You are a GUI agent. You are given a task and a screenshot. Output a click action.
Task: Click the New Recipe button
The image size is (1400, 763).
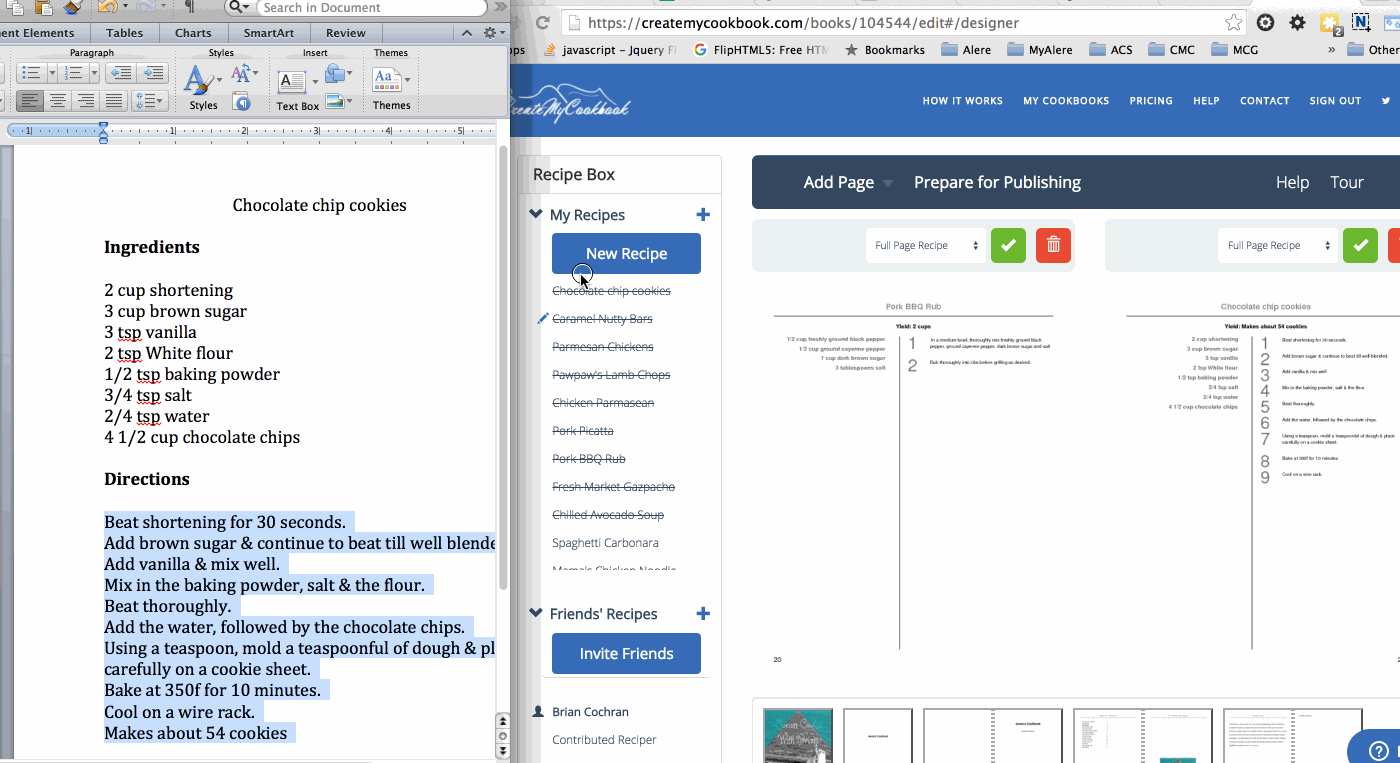(x=626, y=253)
